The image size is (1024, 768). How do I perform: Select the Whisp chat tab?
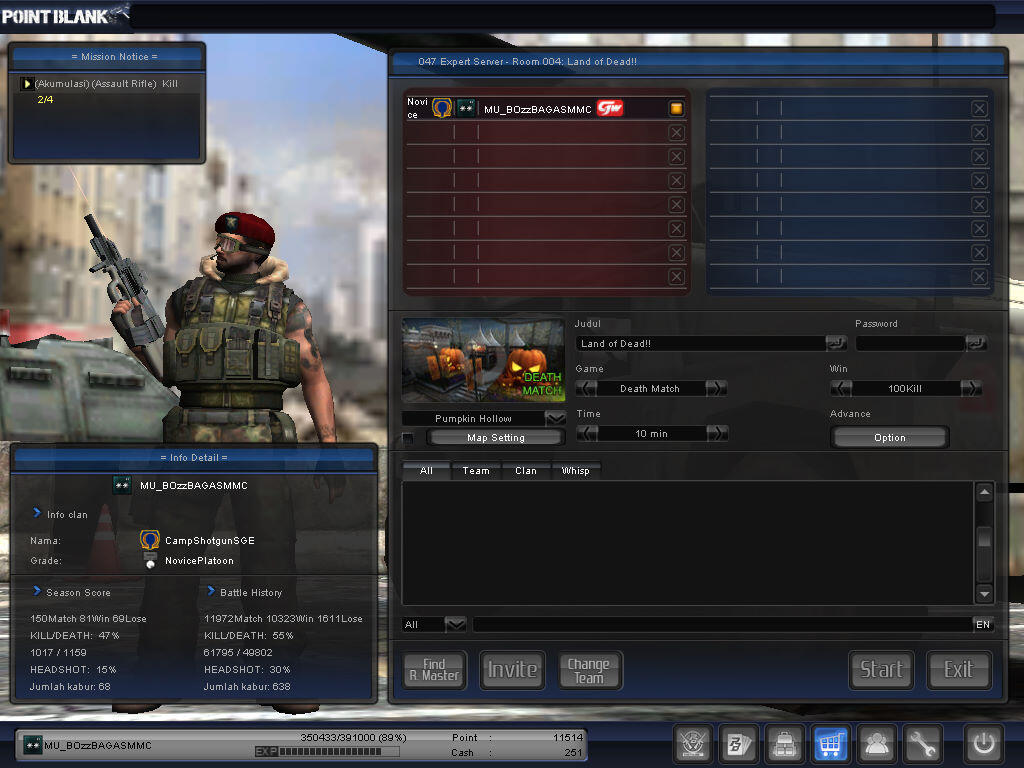point(575,470)
